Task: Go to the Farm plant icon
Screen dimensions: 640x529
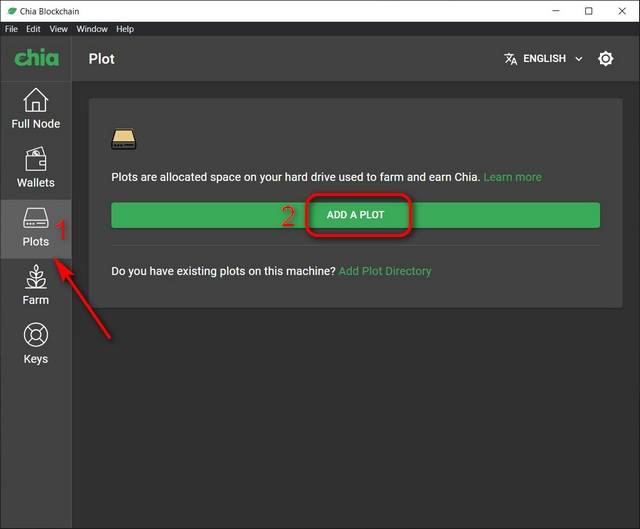Action: click(x=36, y=277)
